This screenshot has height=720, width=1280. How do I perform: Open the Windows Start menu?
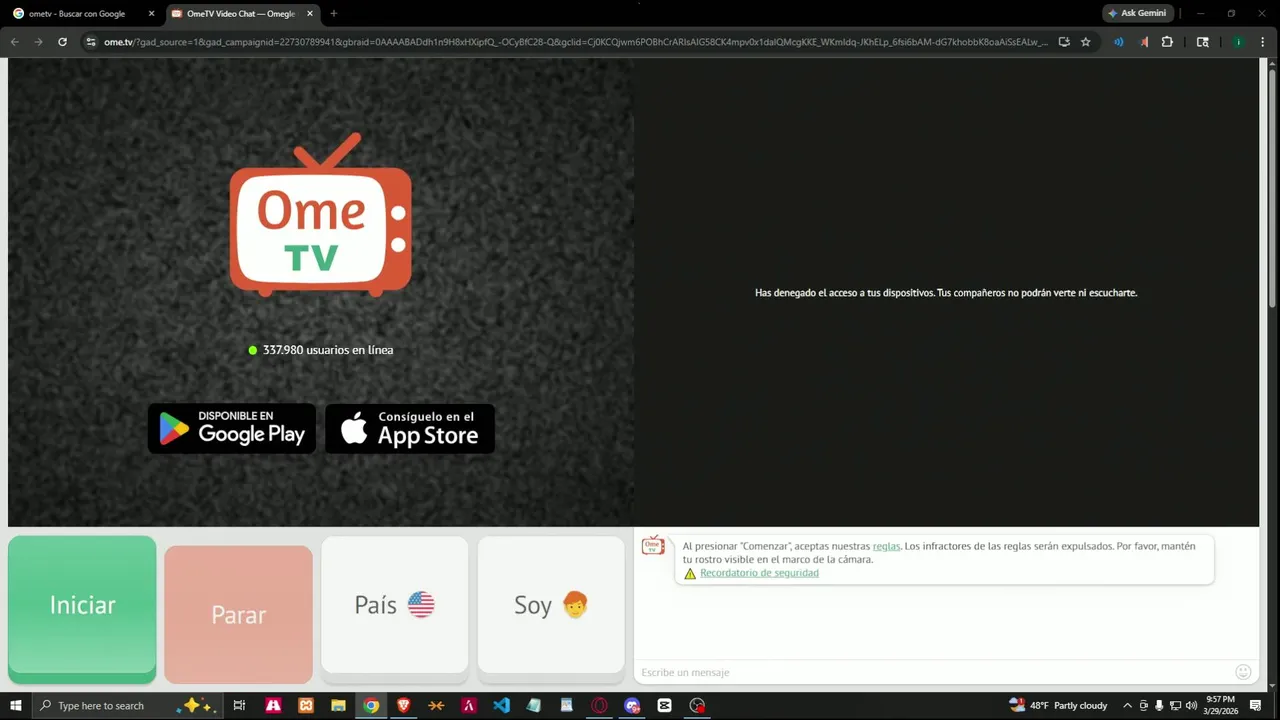point(16,705)
